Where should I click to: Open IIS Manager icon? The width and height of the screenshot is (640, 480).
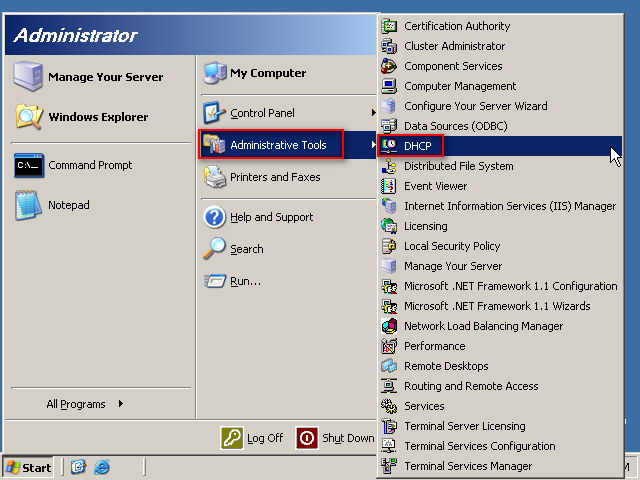click(389, 206)
